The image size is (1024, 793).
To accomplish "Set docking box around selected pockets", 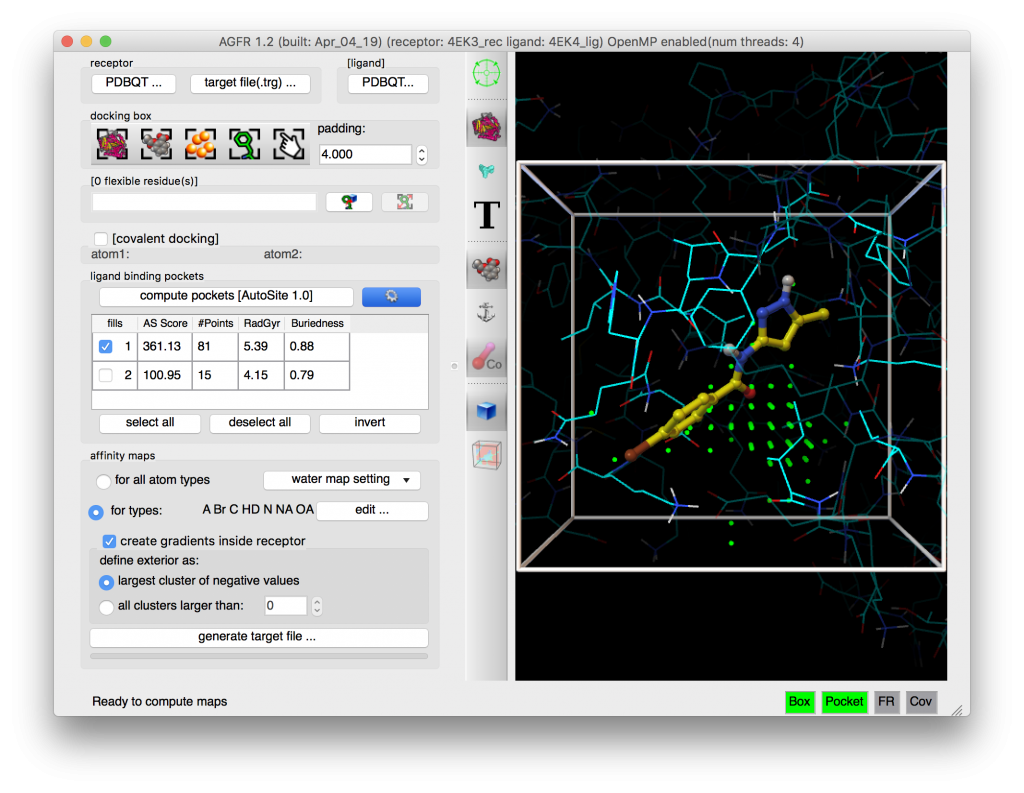I will click(x=200, y=144).
